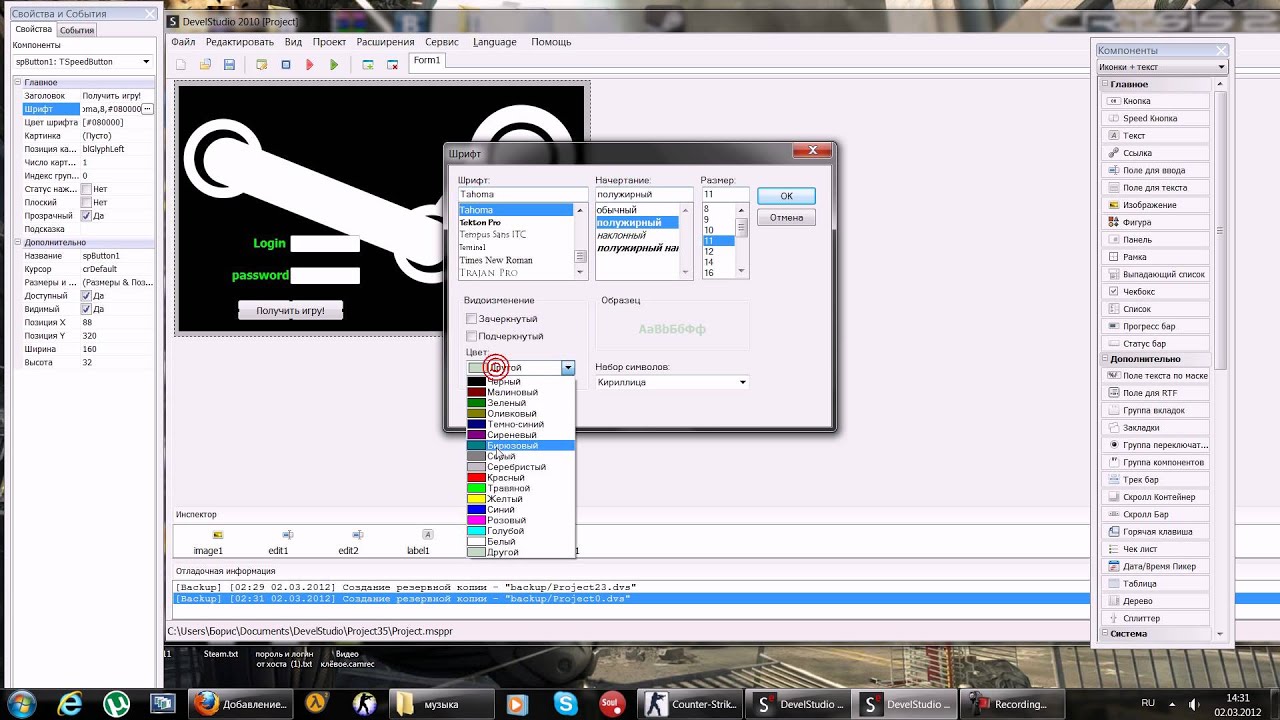Select the Текст component
Image resolution: width=1280 pixels, height=720 pixels.
(1156, 135)
